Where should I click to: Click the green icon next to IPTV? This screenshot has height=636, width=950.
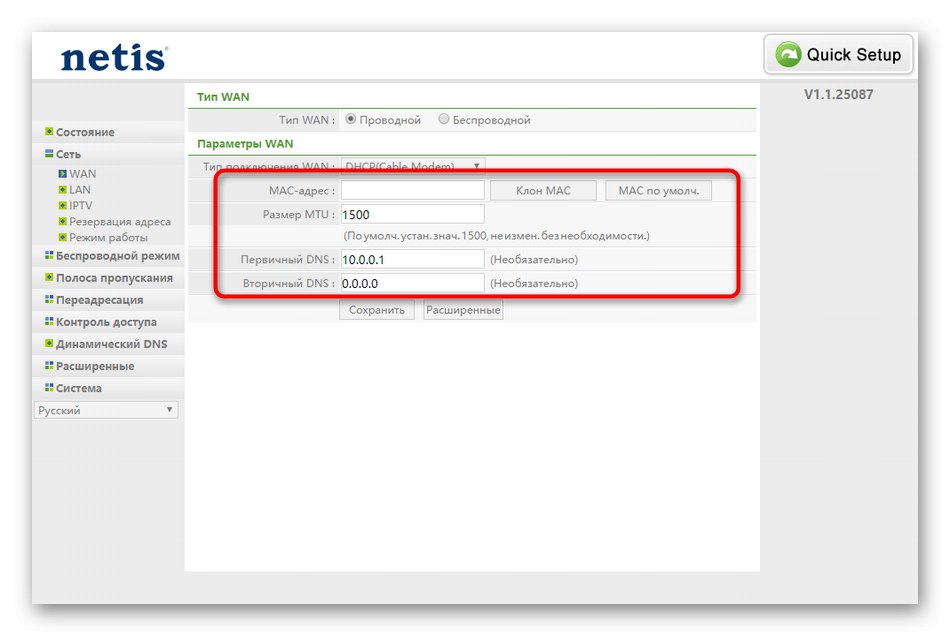(x=62, y=205)
